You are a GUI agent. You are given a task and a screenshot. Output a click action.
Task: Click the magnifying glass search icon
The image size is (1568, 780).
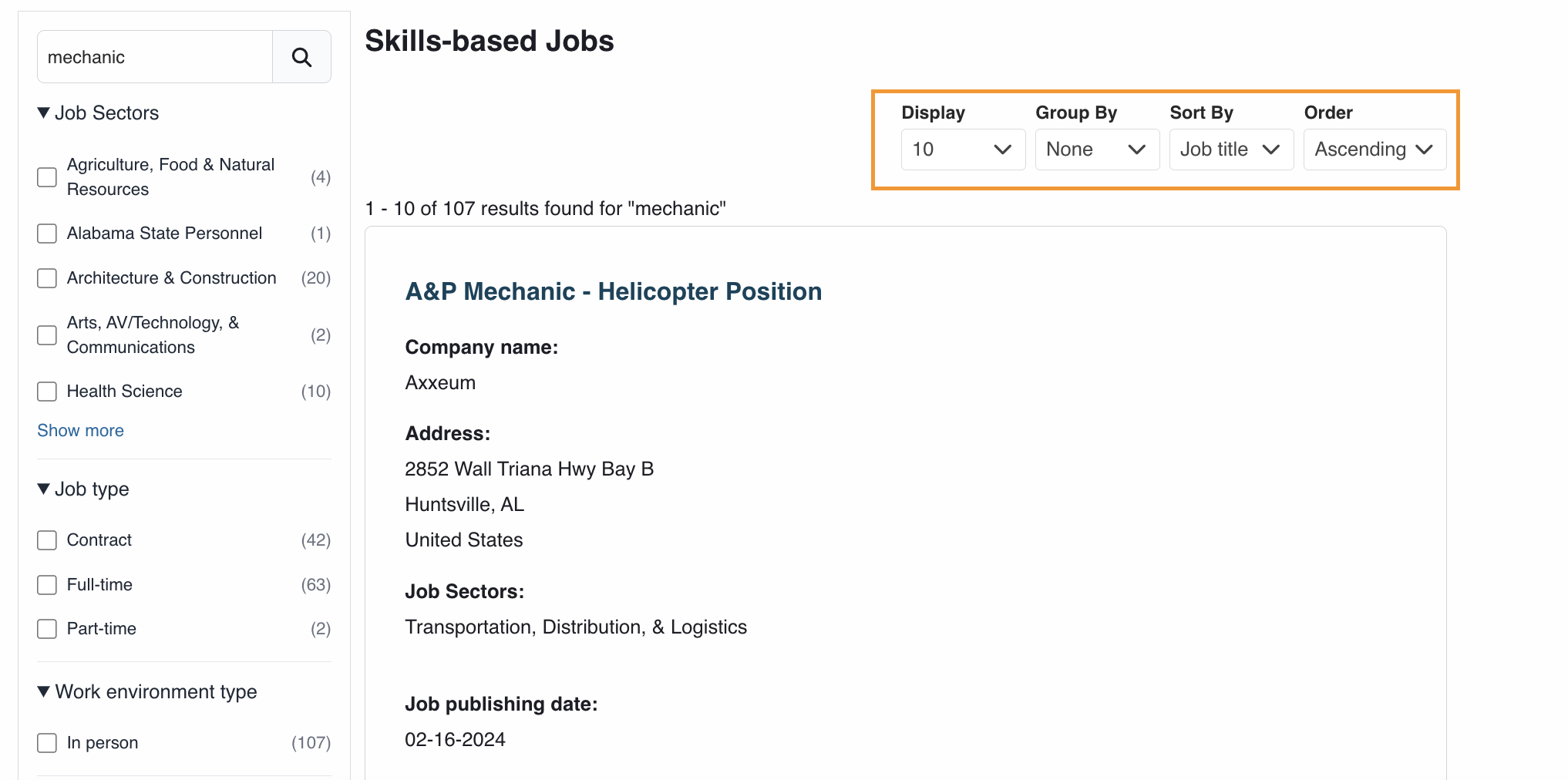[x=301, y=57]
